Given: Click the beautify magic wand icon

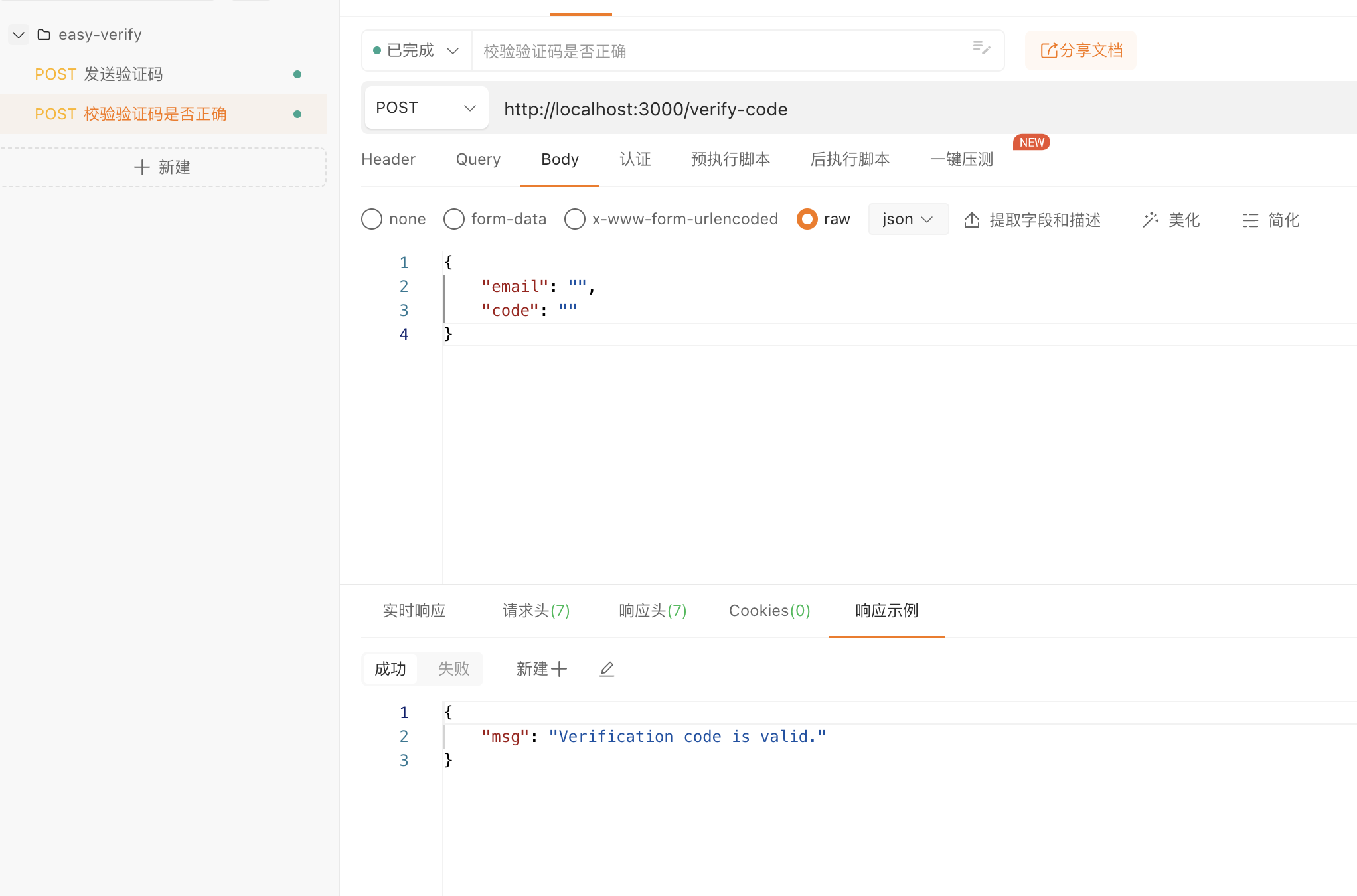Looking at the screenshot, I should coord(1151,220).
